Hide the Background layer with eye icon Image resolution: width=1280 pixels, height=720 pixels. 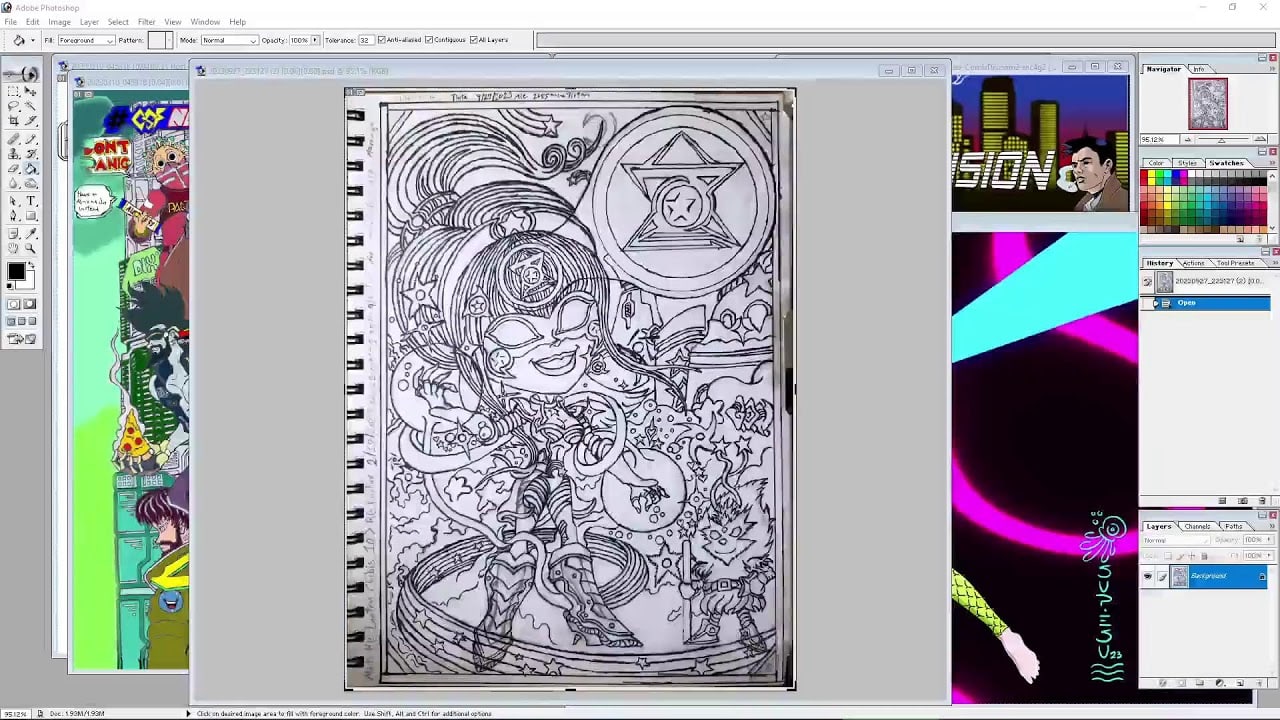click(1147, 576)
